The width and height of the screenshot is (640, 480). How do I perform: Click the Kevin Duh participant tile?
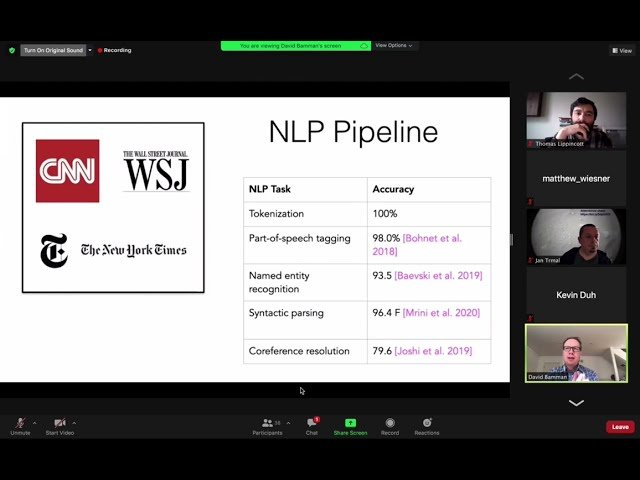click(576, 295)
